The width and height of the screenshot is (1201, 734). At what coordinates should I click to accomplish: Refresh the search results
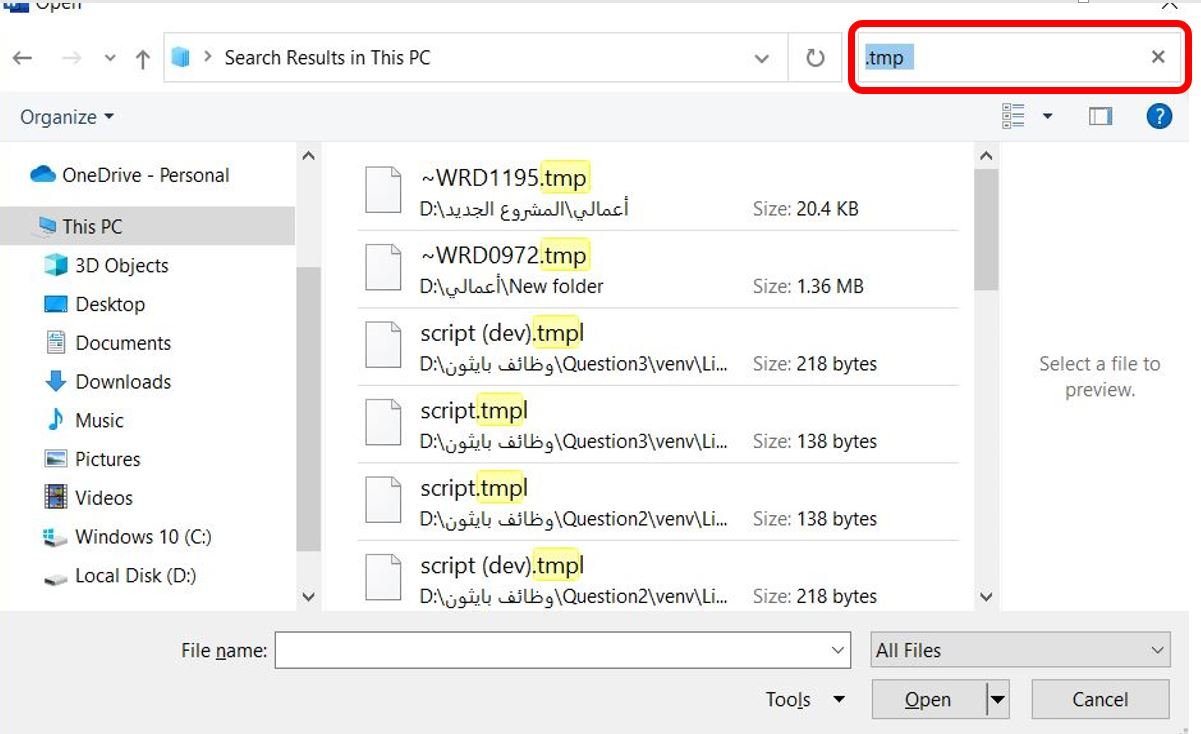point(815,58)
